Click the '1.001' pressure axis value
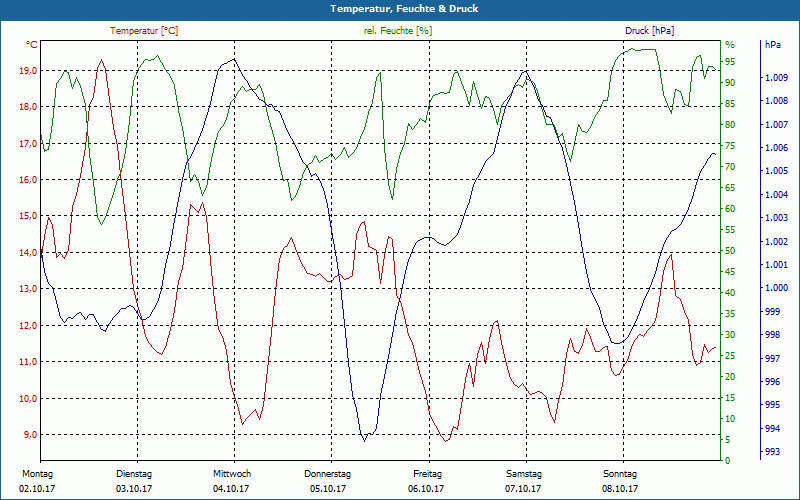800x500 pixels. tap(776, 265)
